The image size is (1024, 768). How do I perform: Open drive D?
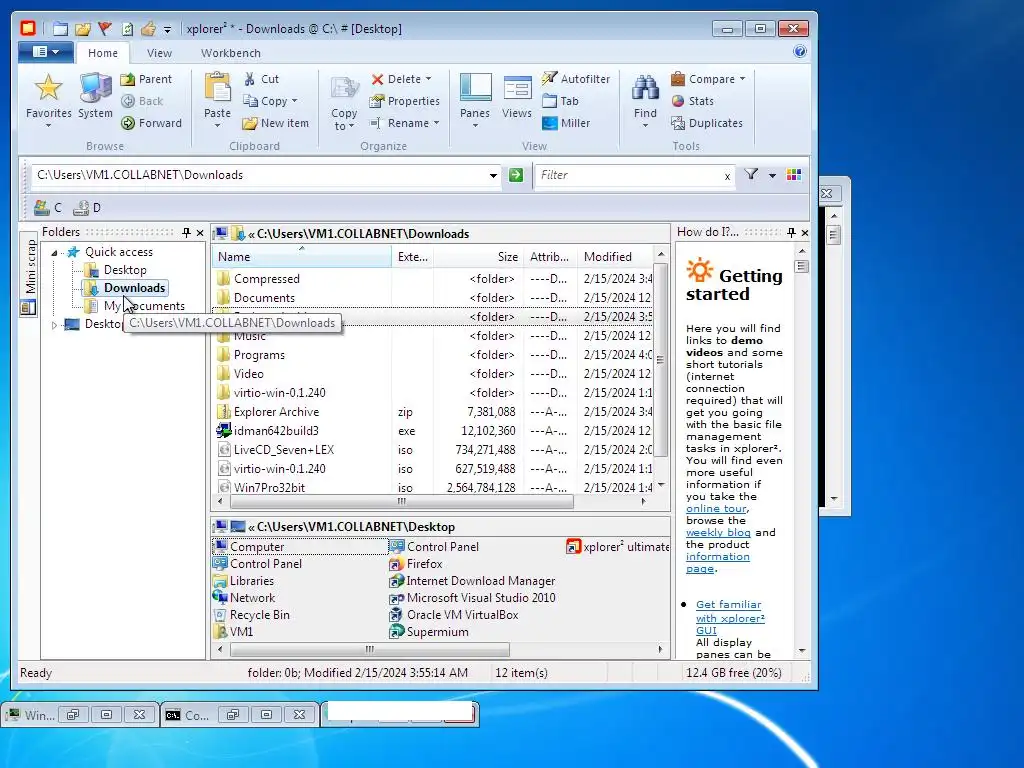(x=87, y=208)
